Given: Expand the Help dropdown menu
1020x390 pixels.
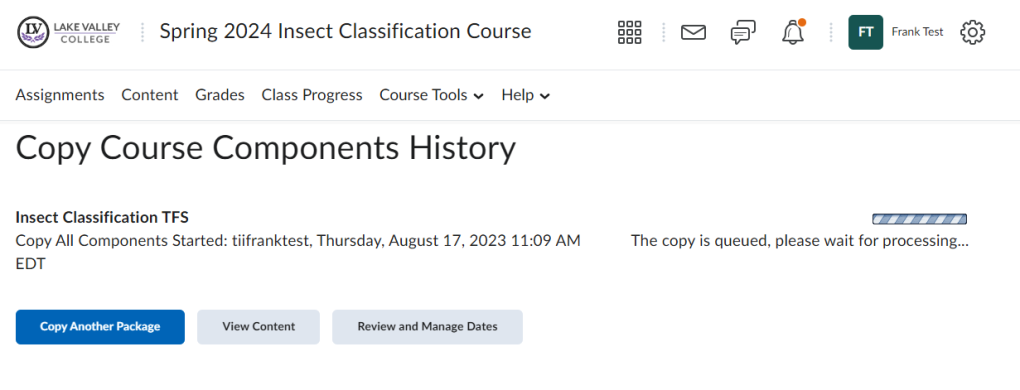Looking at the screenshot, I should tap(526, 95).
